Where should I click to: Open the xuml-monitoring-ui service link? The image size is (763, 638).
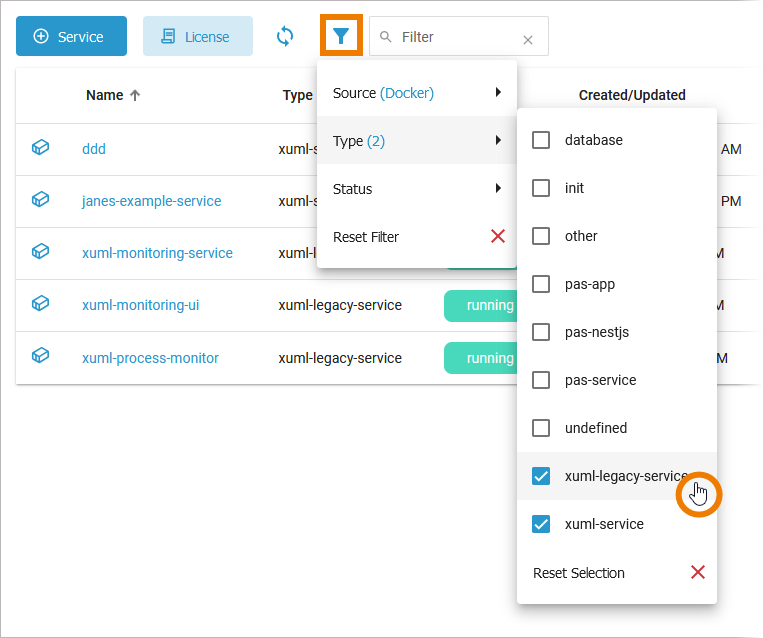click(x=140, y=305)
